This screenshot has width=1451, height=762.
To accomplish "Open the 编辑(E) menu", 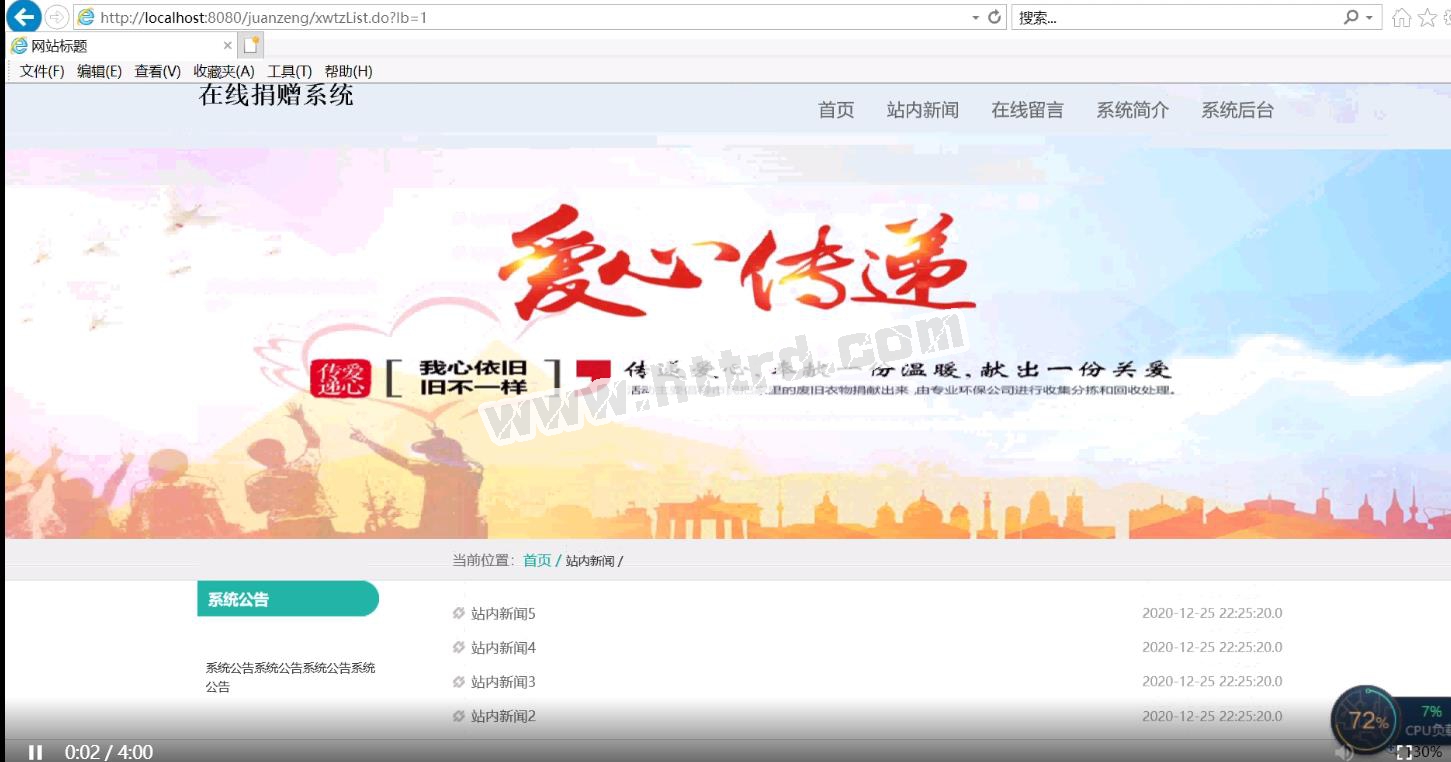I will pos(99,71).
